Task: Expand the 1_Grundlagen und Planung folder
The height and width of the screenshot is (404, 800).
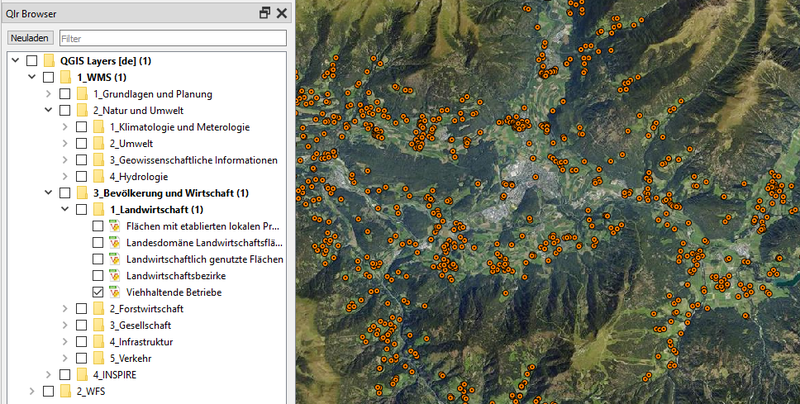Action: 48,94
